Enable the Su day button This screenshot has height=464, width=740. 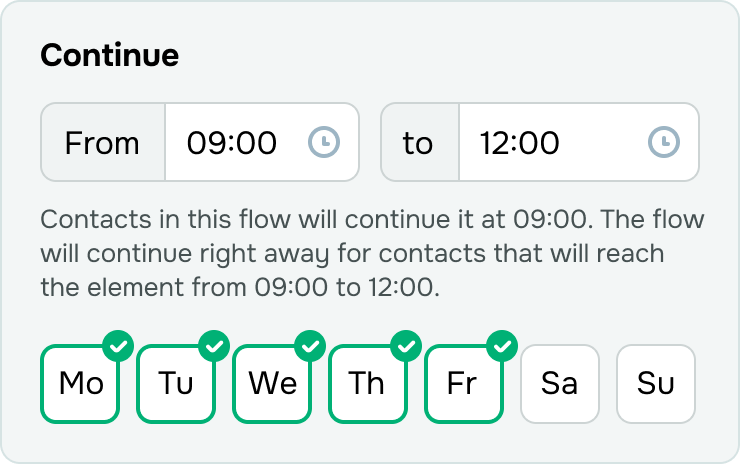656,384
